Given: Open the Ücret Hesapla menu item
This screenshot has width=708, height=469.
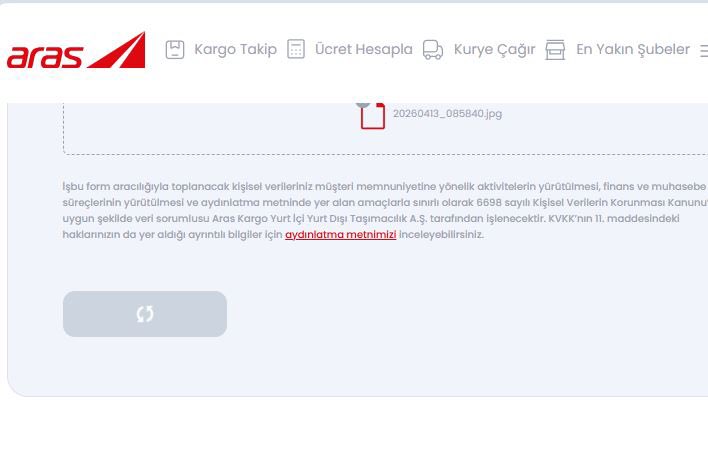Looking at the screenshot, I should pos(363,49).
